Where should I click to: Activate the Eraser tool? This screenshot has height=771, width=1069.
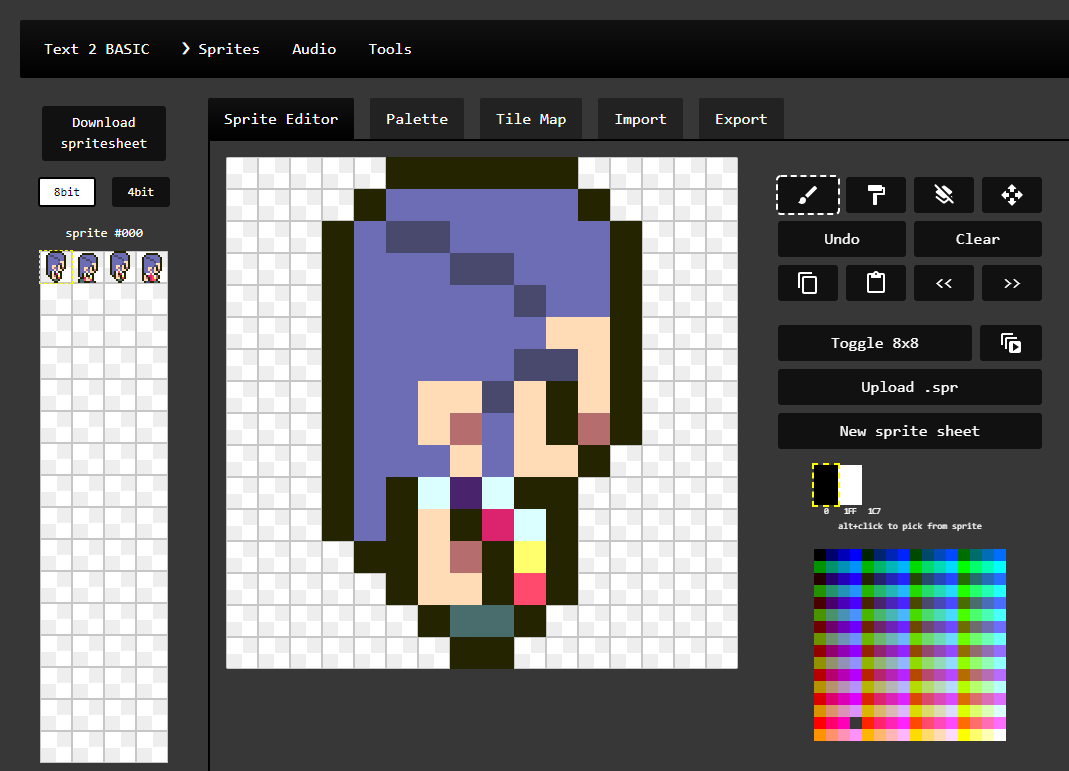[943, 195]
